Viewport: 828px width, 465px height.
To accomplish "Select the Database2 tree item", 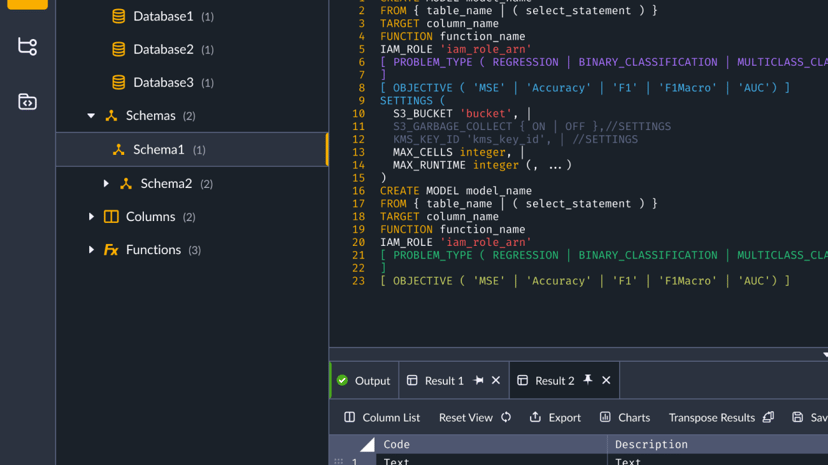I will click(x=192, y=50).
